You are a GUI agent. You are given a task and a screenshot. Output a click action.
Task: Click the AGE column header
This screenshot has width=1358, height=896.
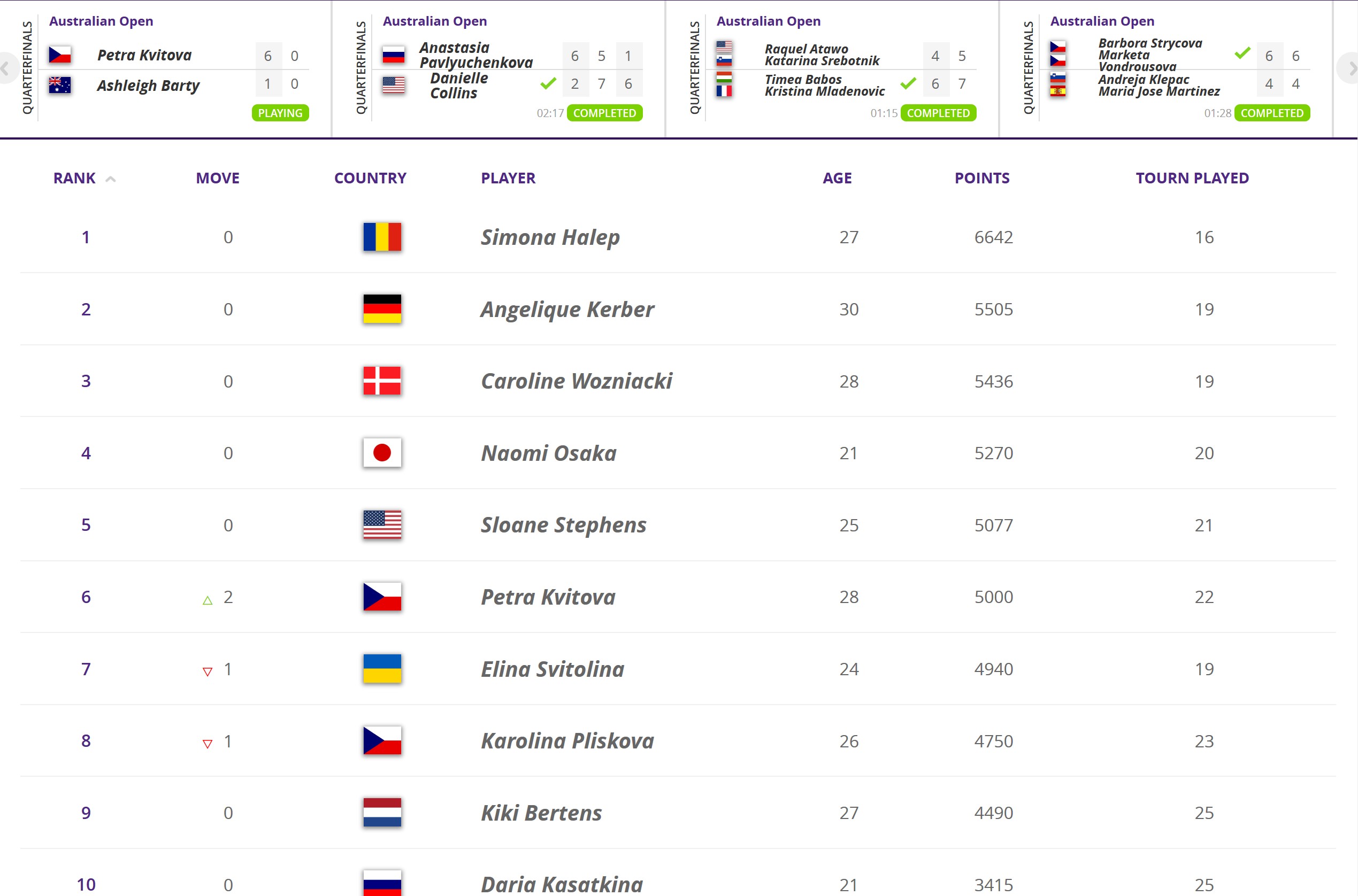click(837, 178)
